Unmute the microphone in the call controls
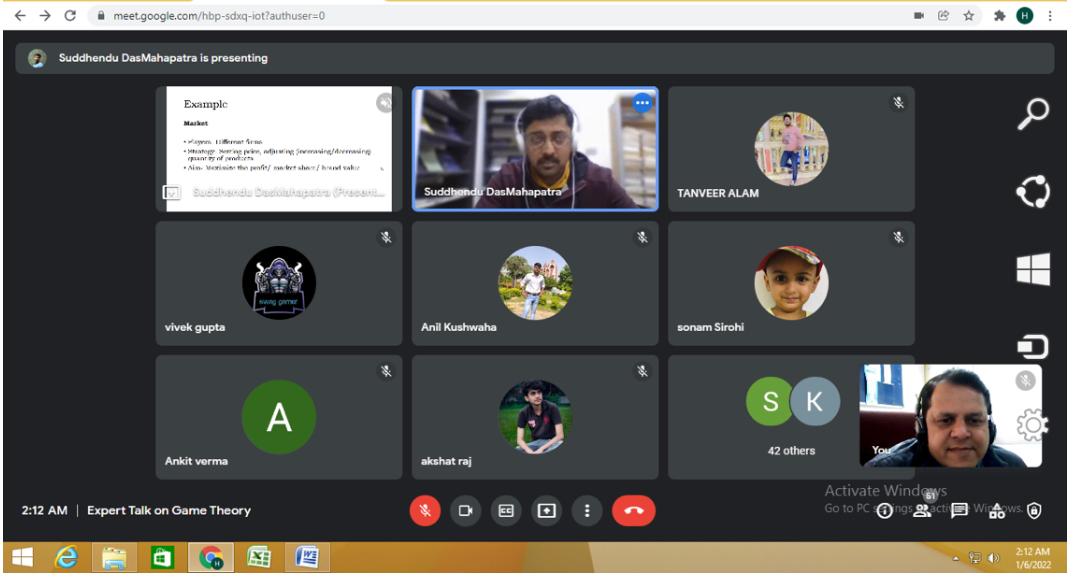1077x578 pixels. click(425, 511)
